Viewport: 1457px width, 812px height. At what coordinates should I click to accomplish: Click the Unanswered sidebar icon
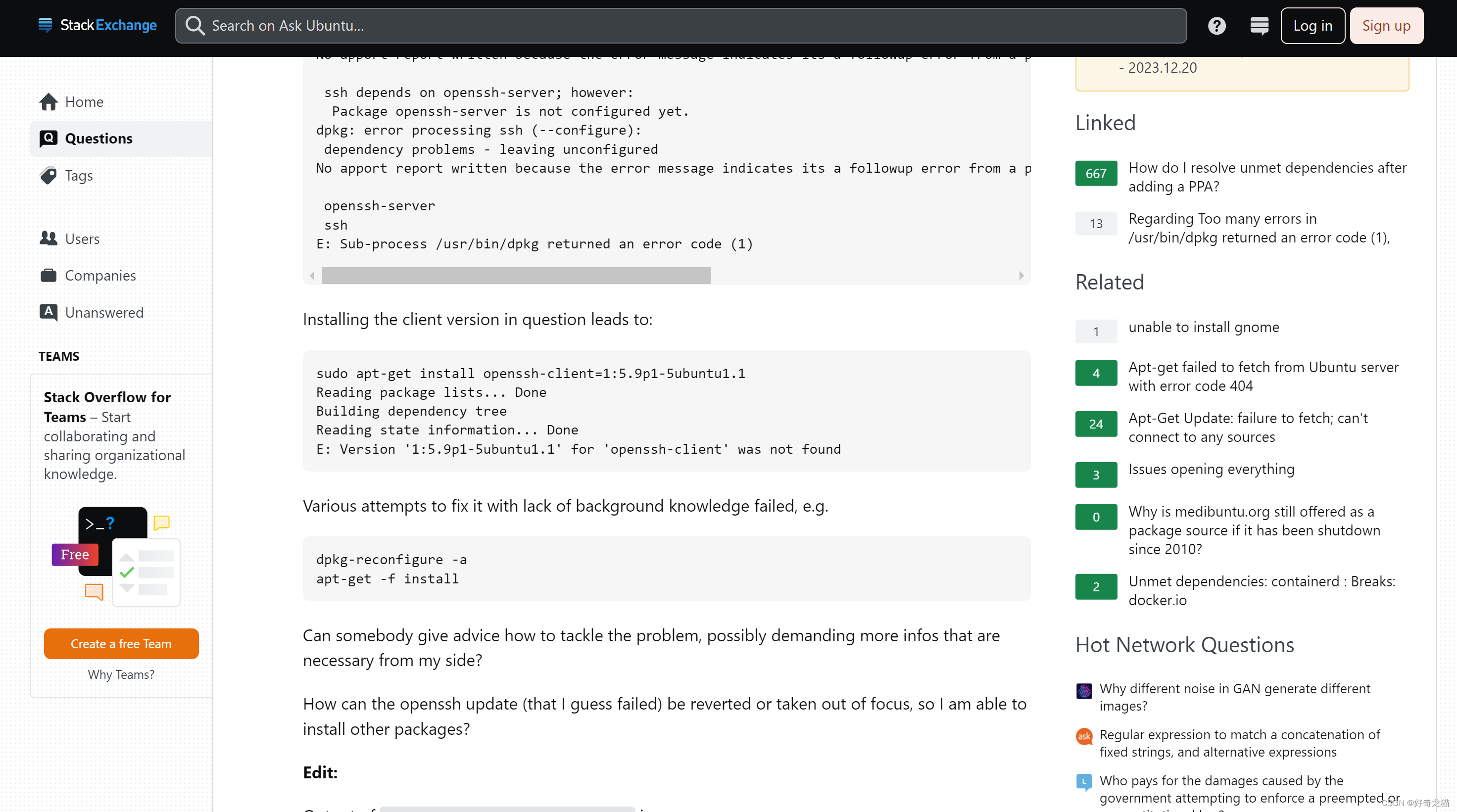point(49,312)
